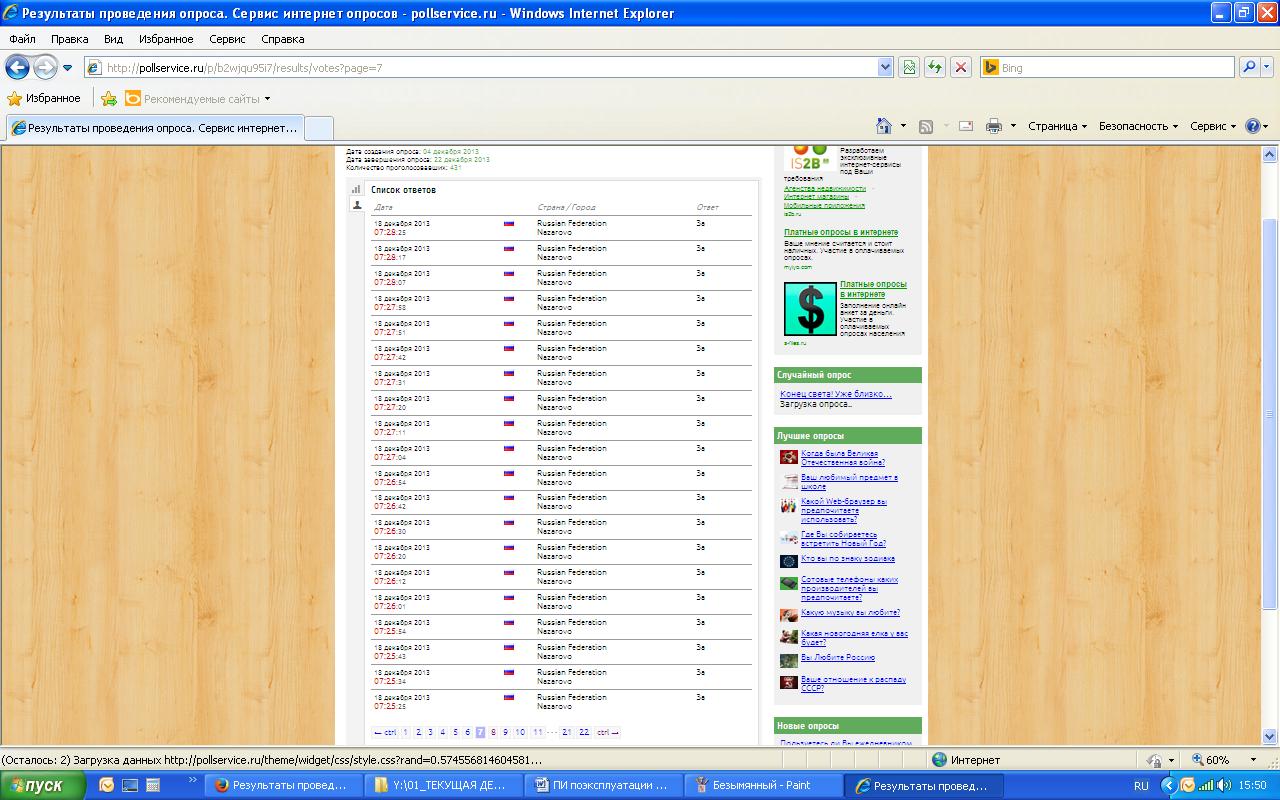Go forward with the browser Forward arrow
Screen dimensions: 1280x800
tap(45, 67)
